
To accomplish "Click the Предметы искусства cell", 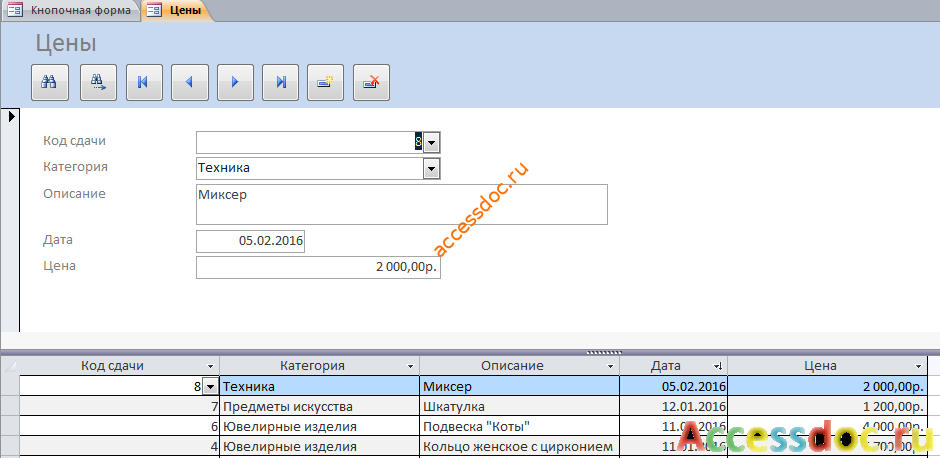I will (x=320, y=407).
